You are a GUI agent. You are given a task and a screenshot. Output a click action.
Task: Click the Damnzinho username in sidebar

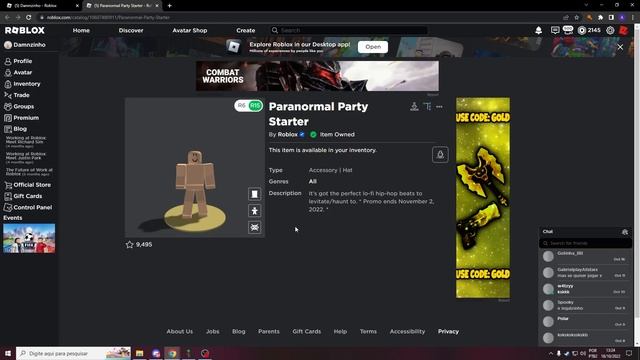coord(29,45)
